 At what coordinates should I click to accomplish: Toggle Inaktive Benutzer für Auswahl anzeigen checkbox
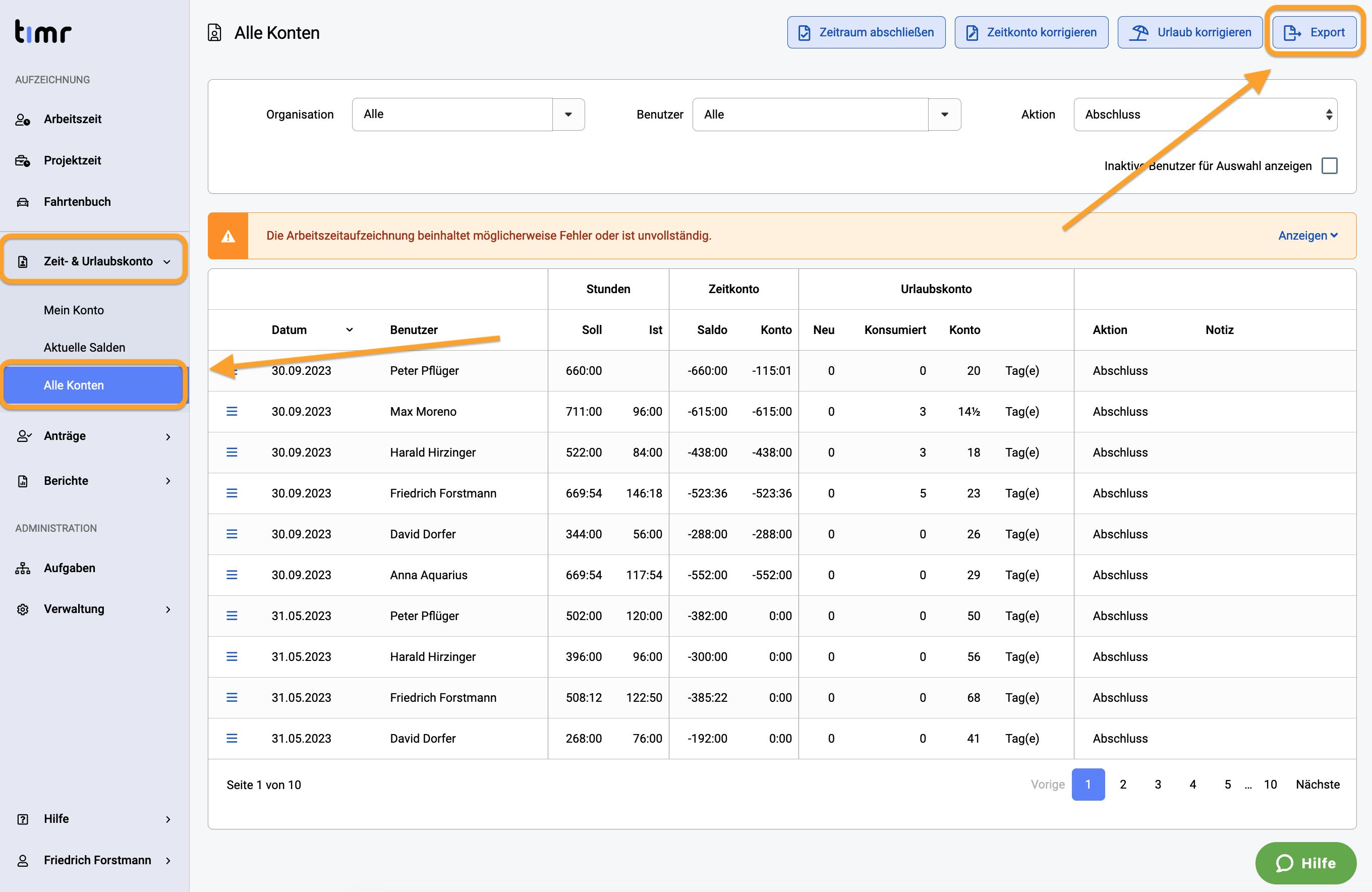(x=1329, y=166)
